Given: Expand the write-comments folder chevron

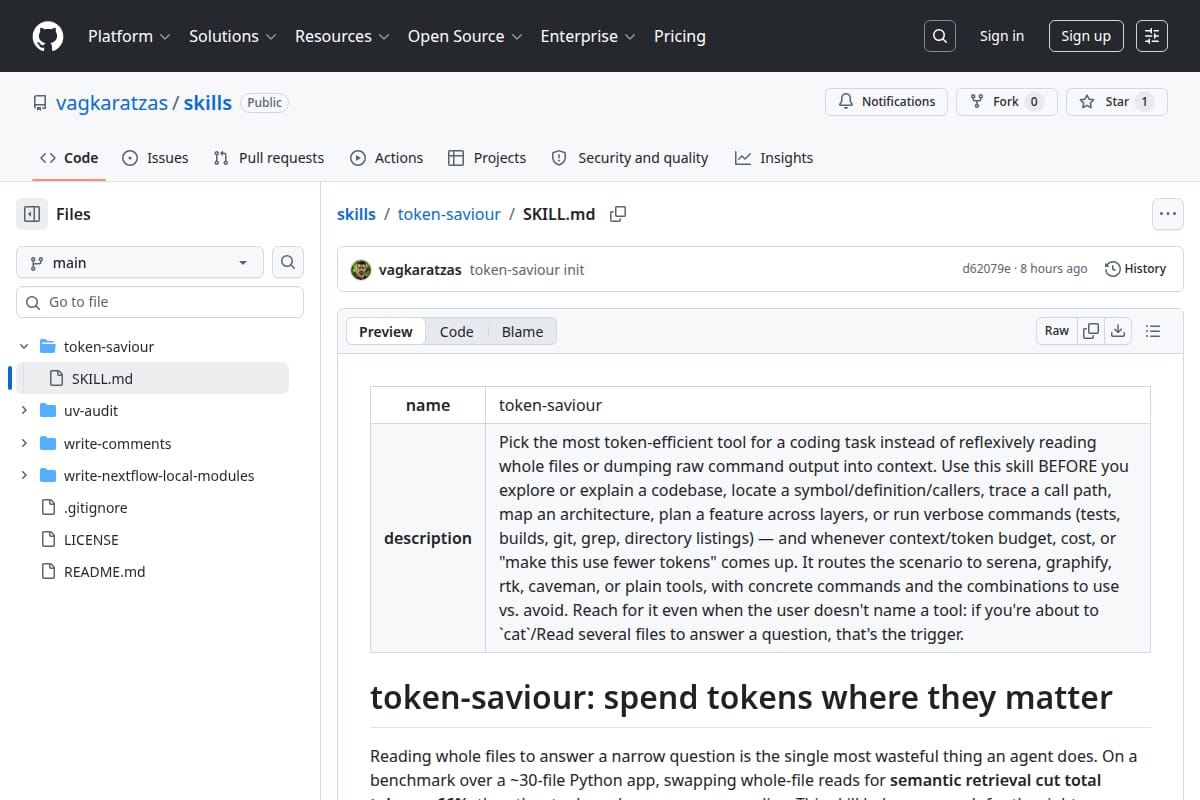Looking at the screenshot, I should coord(24,443).
